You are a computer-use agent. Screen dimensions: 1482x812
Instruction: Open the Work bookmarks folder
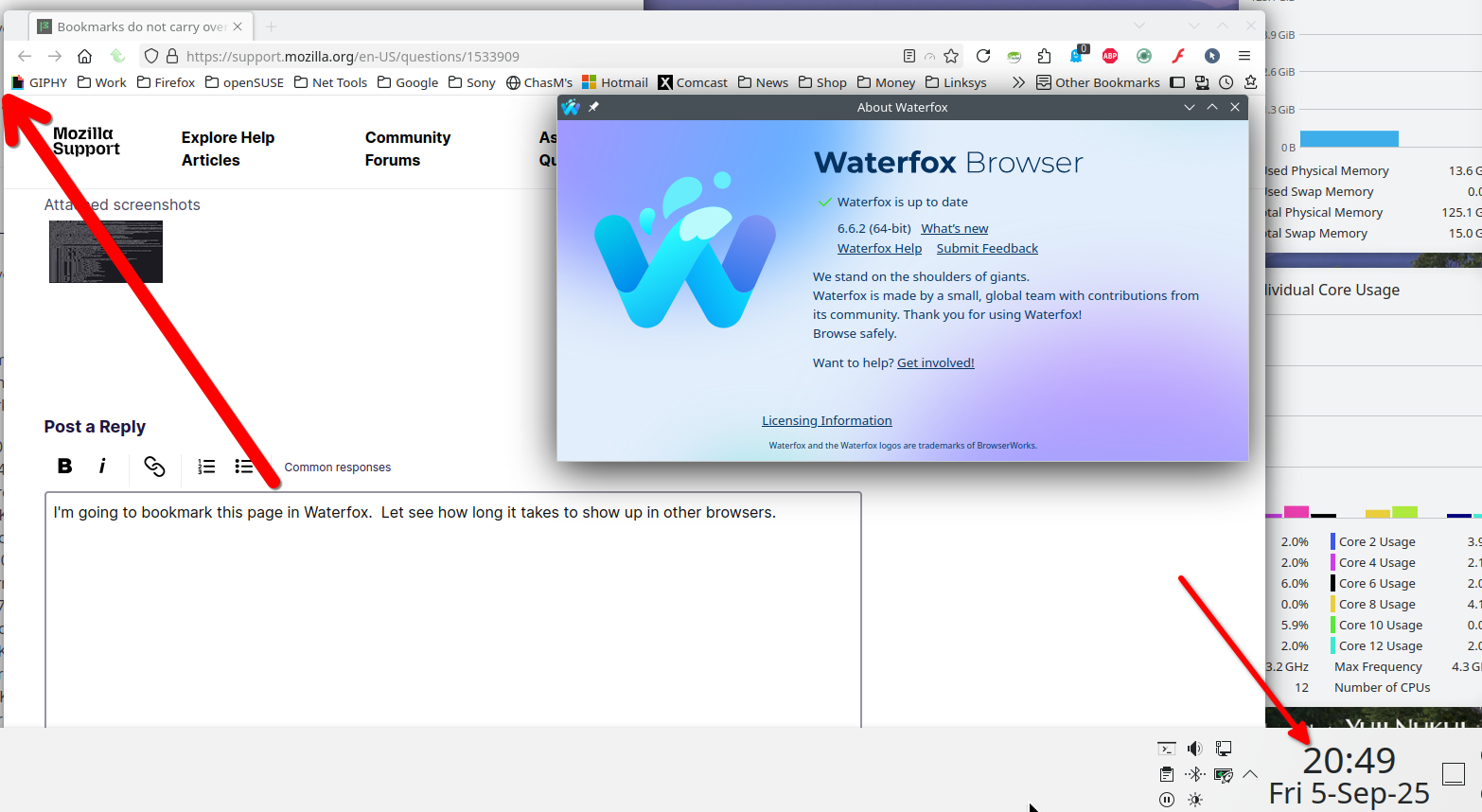102,82
